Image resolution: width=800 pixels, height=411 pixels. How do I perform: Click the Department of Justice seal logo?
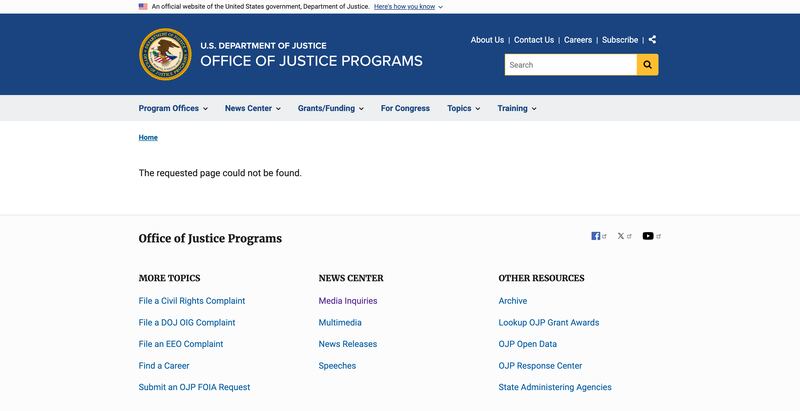click(x=164, y=54)
